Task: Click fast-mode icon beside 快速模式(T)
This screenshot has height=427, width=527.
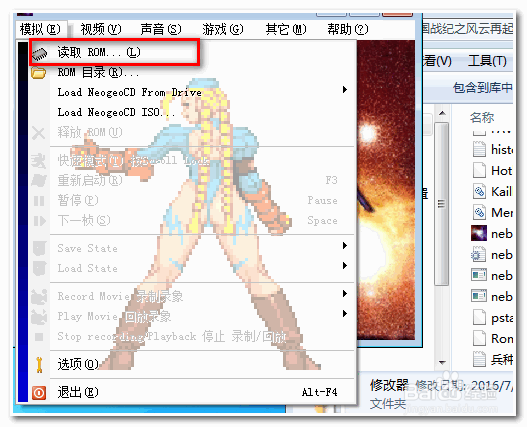Action: (x=39, y=161)
